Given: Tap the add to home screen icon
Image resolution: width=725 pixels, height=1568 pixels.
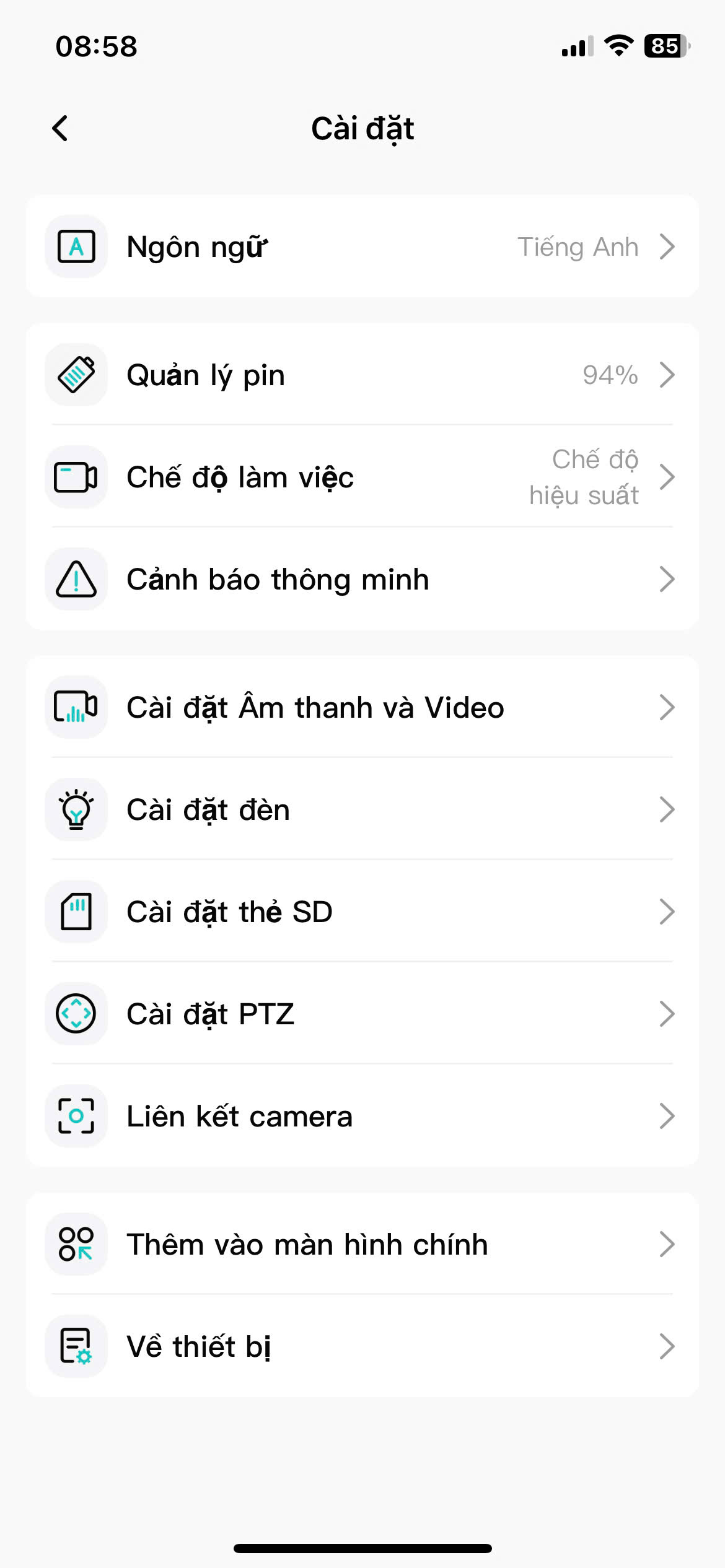Looking at the screenshot, I should pos(76,1244).
